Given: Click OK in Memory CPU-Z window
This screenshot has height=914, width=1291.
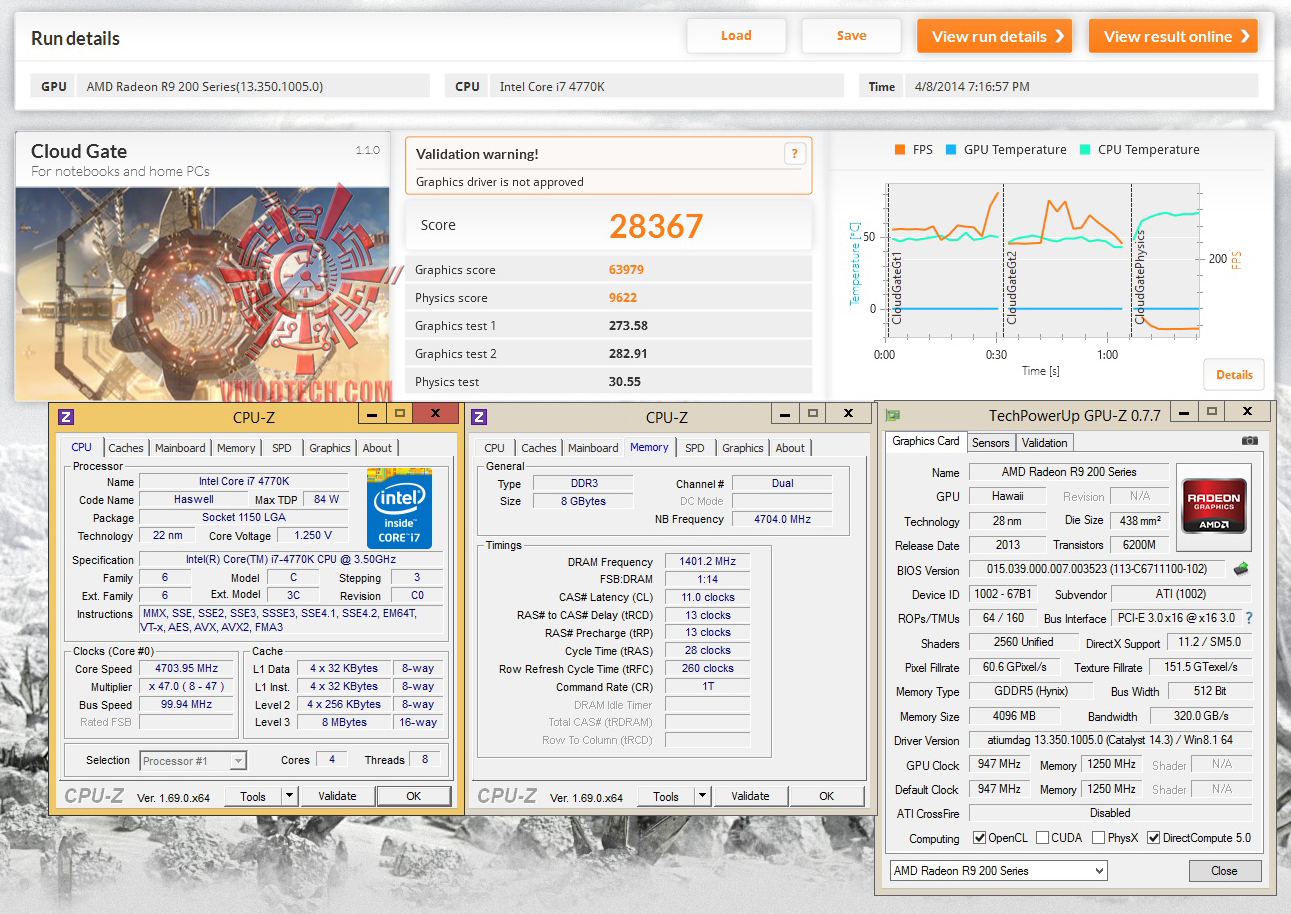Looking at the screenshot, I should pyautogui.click(x=826, y=796).
